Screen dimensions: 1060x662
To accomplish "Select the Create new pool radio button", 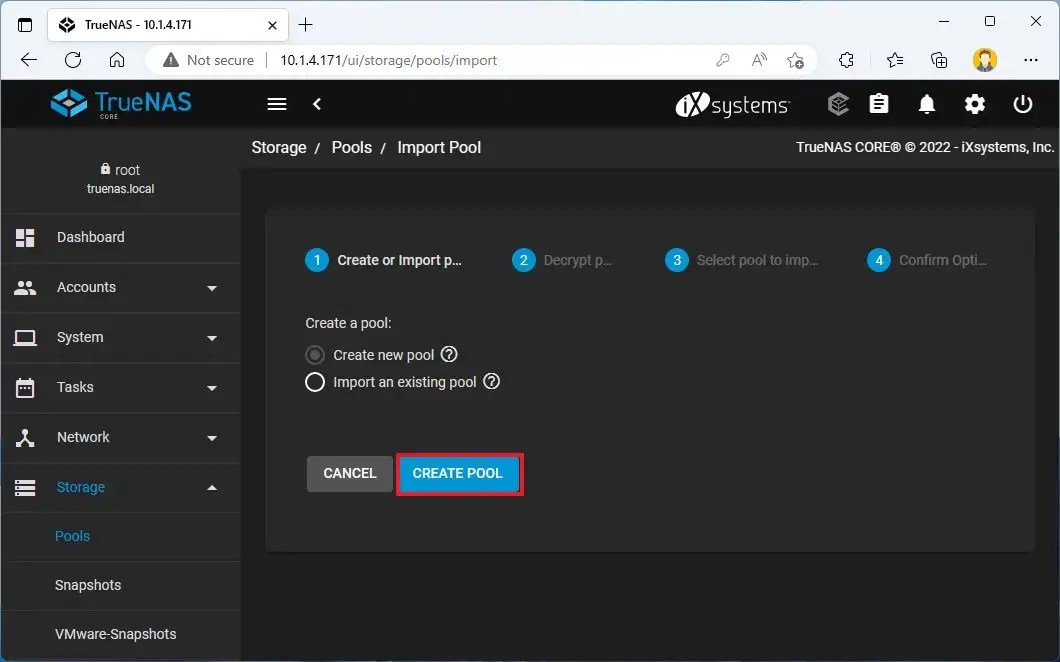I will (315, 354).
